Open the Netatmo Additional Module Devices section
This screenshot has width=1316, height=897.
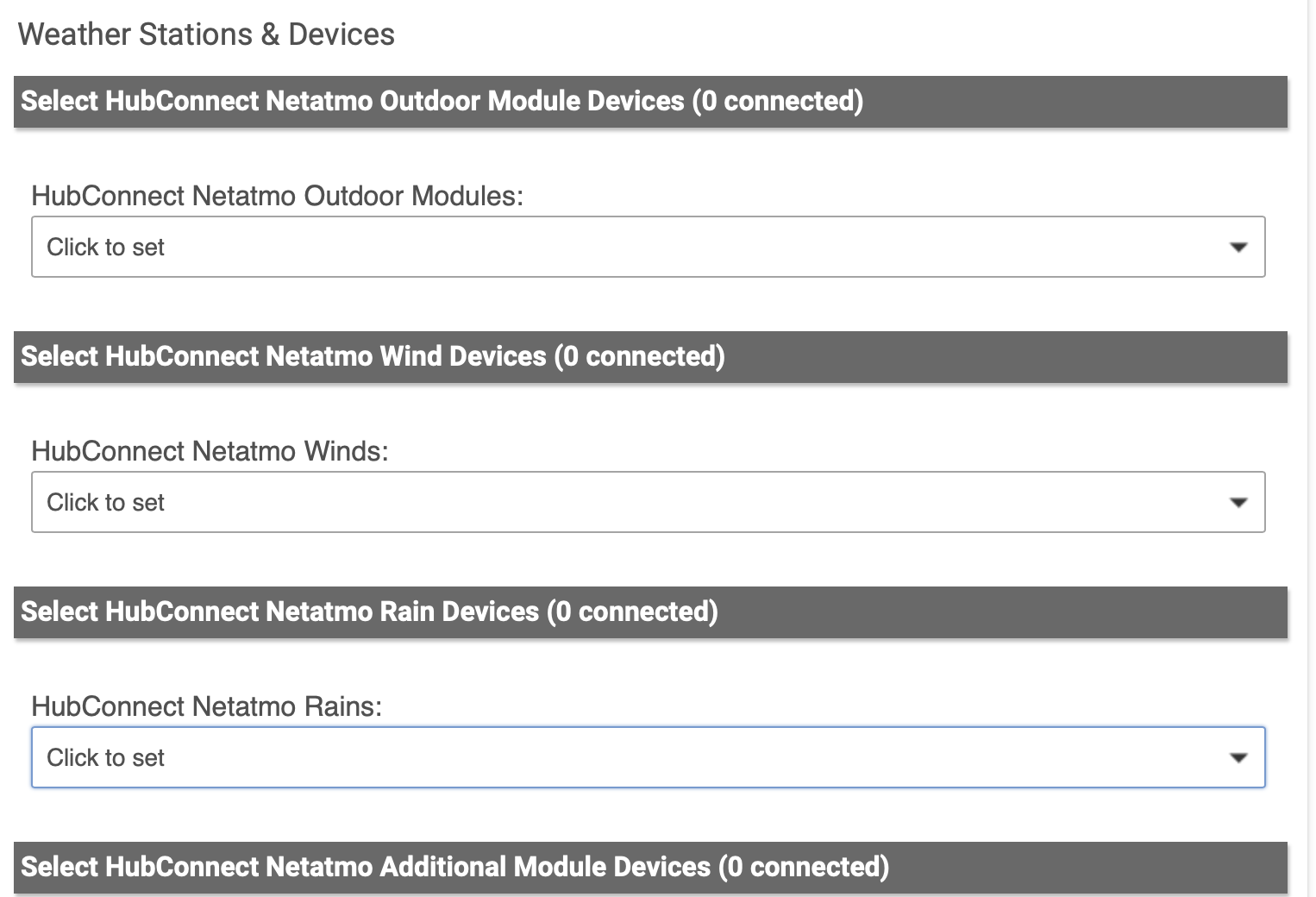coord(650,868)
